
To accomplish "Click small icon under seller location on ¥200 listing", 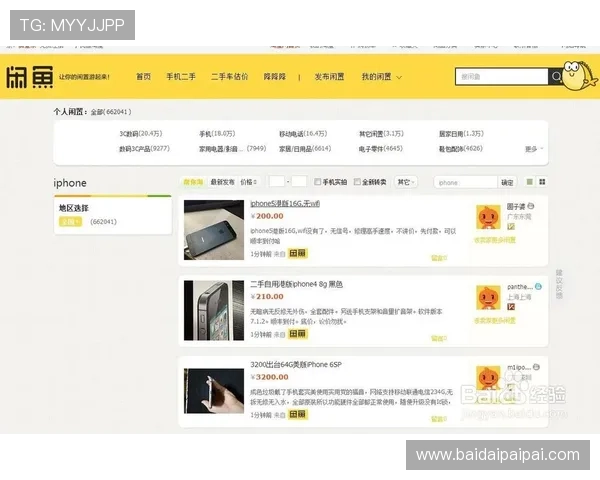I will (x=511, y=227).
